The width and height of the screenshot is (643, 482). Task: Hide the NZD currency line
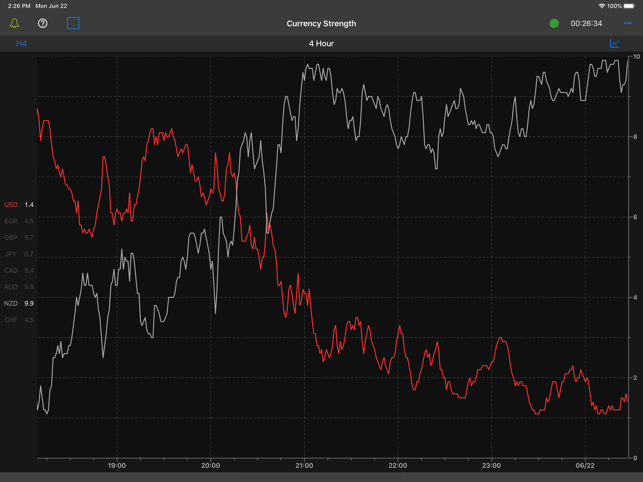[18, 303]
